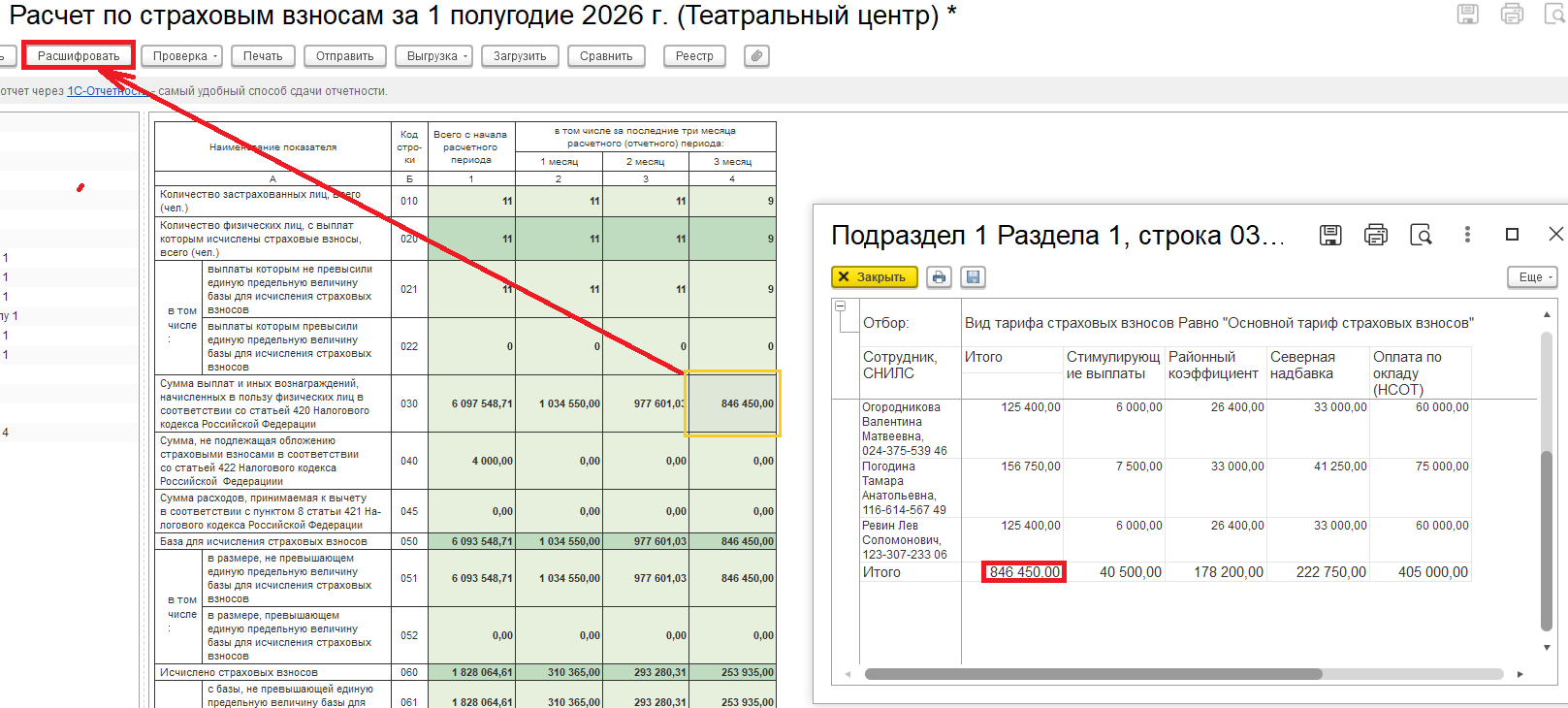Select row 022 total cell 0
This screenshot has width=1568, height=708.
471,346
